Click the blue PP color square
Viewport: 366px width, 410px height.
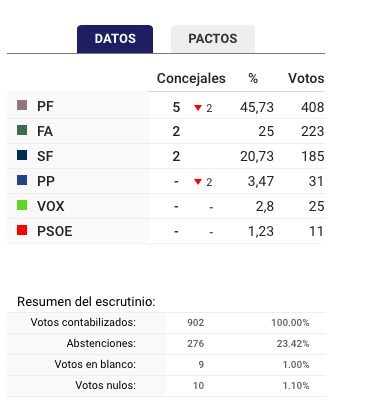coord(22,180)
